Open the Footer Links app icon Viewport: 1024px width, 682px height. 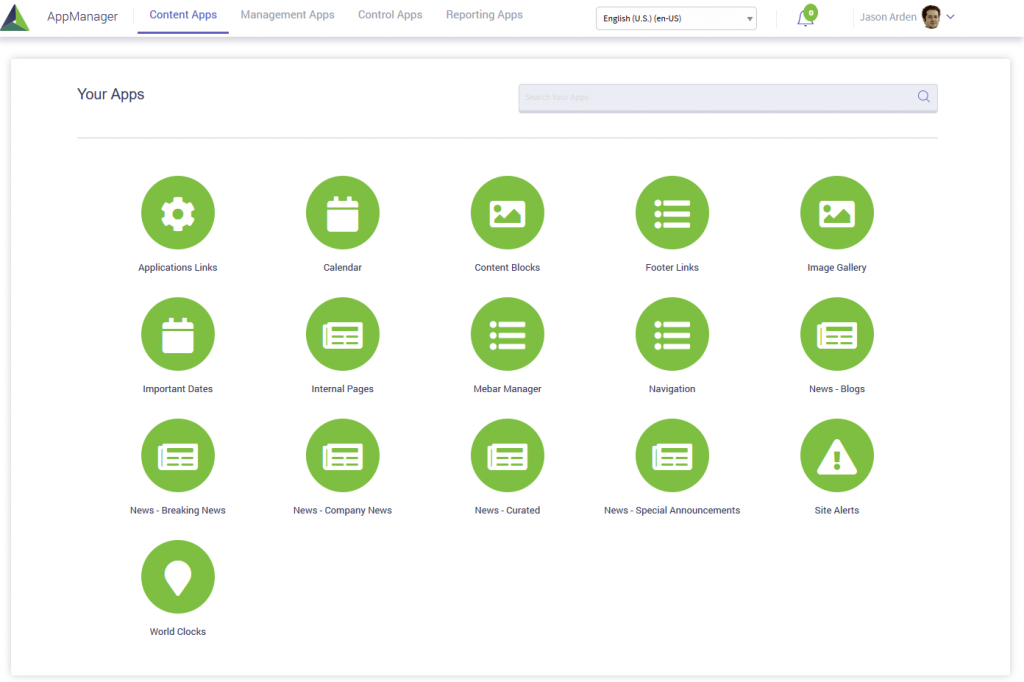672,213
